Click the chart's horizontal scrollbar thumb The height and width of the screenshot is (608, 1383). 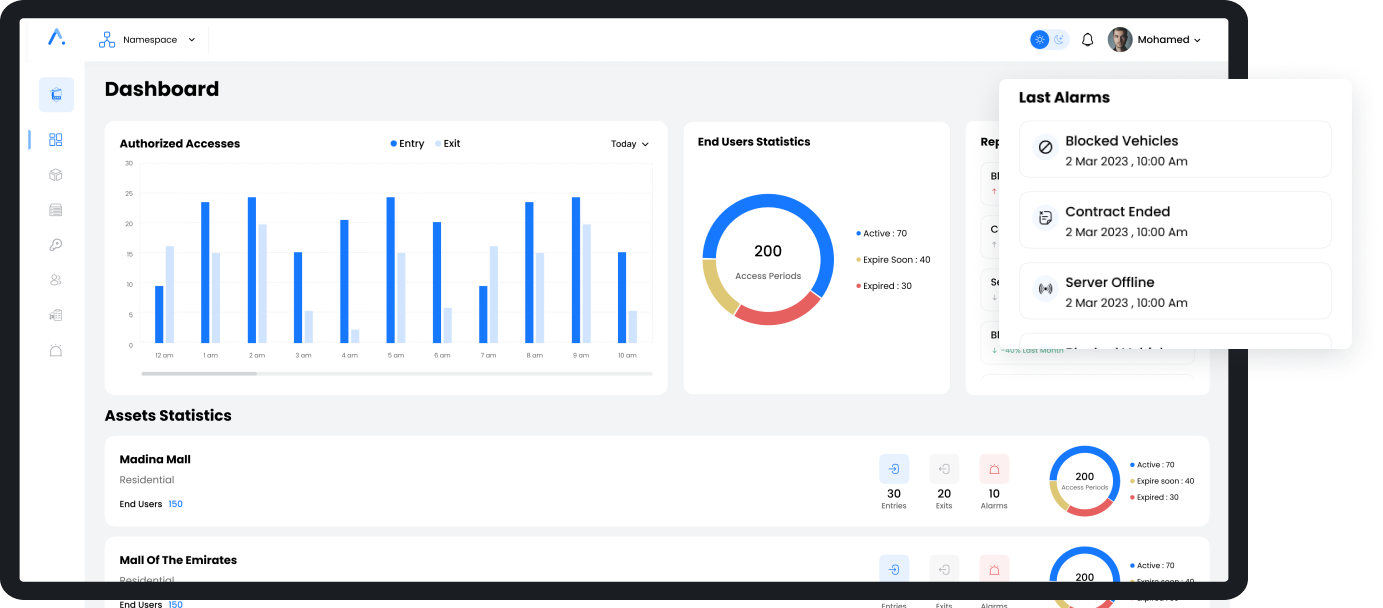(x=199, y=374)
